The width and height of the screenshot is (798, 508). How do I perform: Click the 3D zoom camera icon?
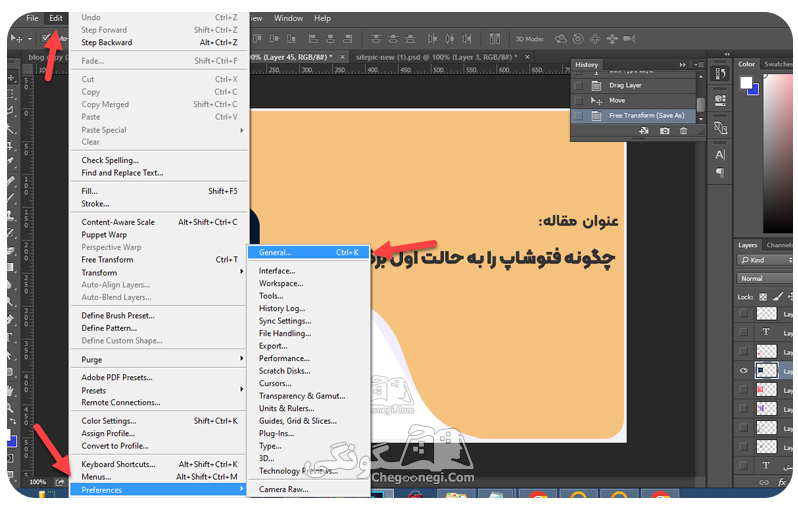tap(630, 39)
